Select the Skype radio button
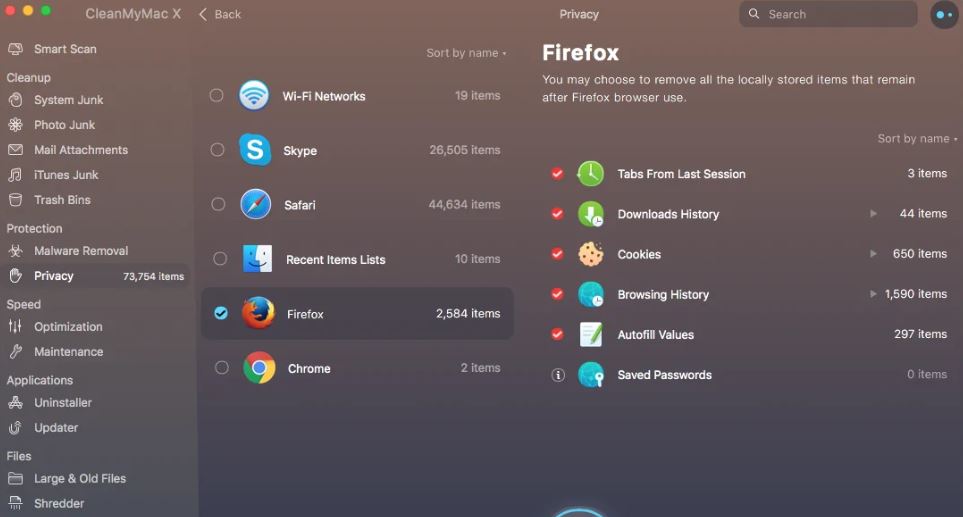 pyautogui.click(x=217, y=150)
